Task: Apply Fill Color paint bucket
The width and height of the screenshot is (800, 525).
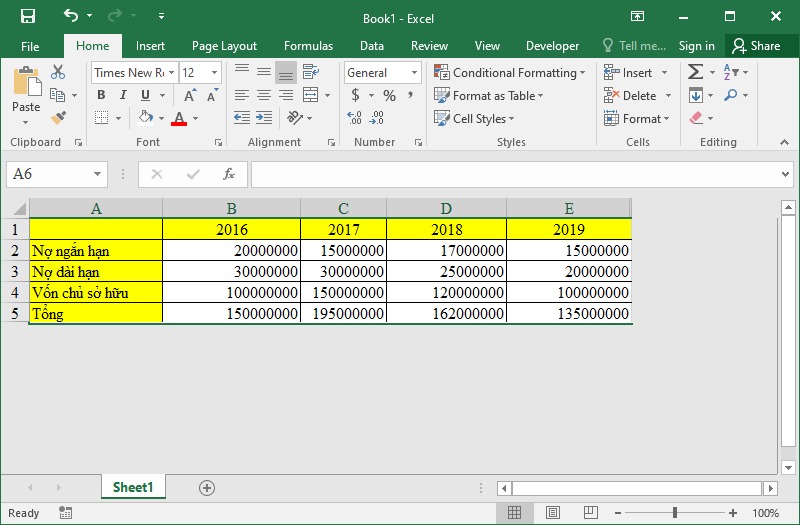Action: click(x=145, y=117)
